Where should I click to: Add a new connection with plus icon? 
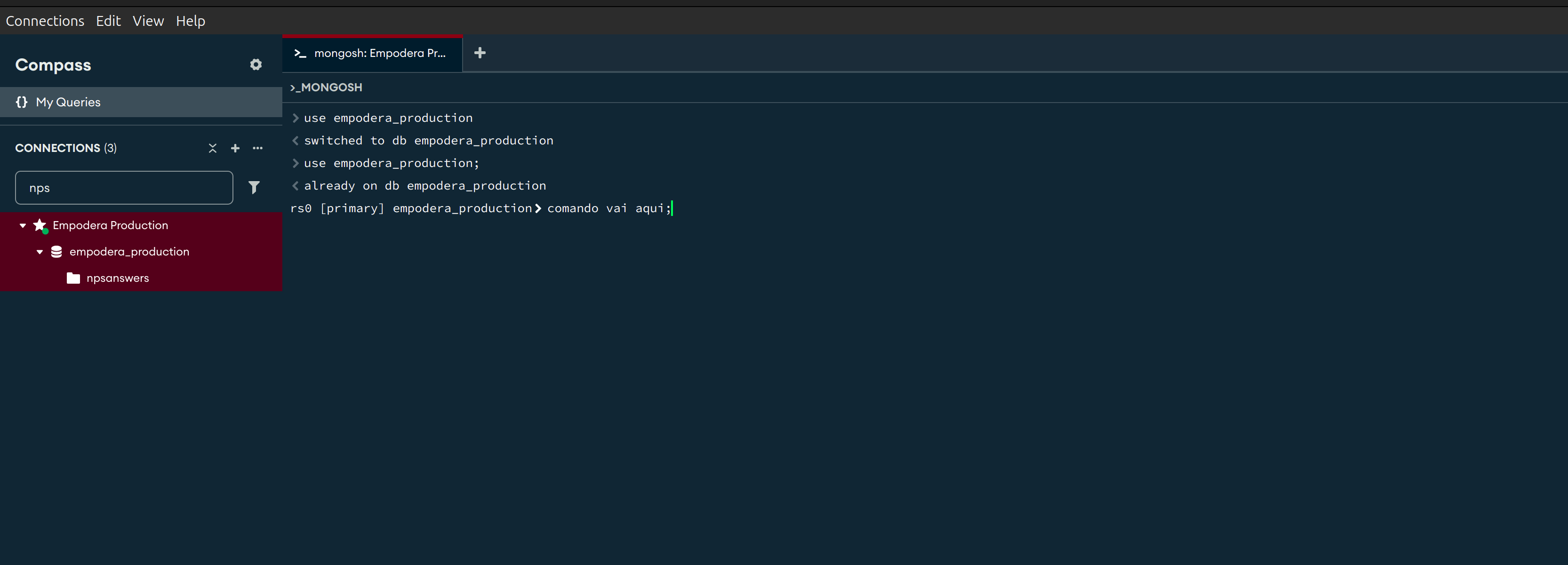pyautogui.click(x=235, y=148)
